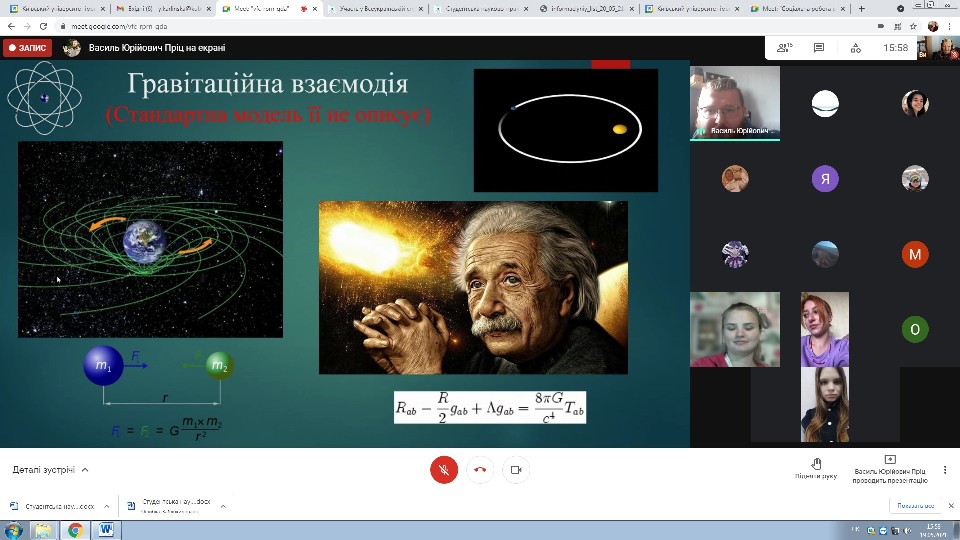
Task: Toggle the camera on or off
Action: (517, 469)
